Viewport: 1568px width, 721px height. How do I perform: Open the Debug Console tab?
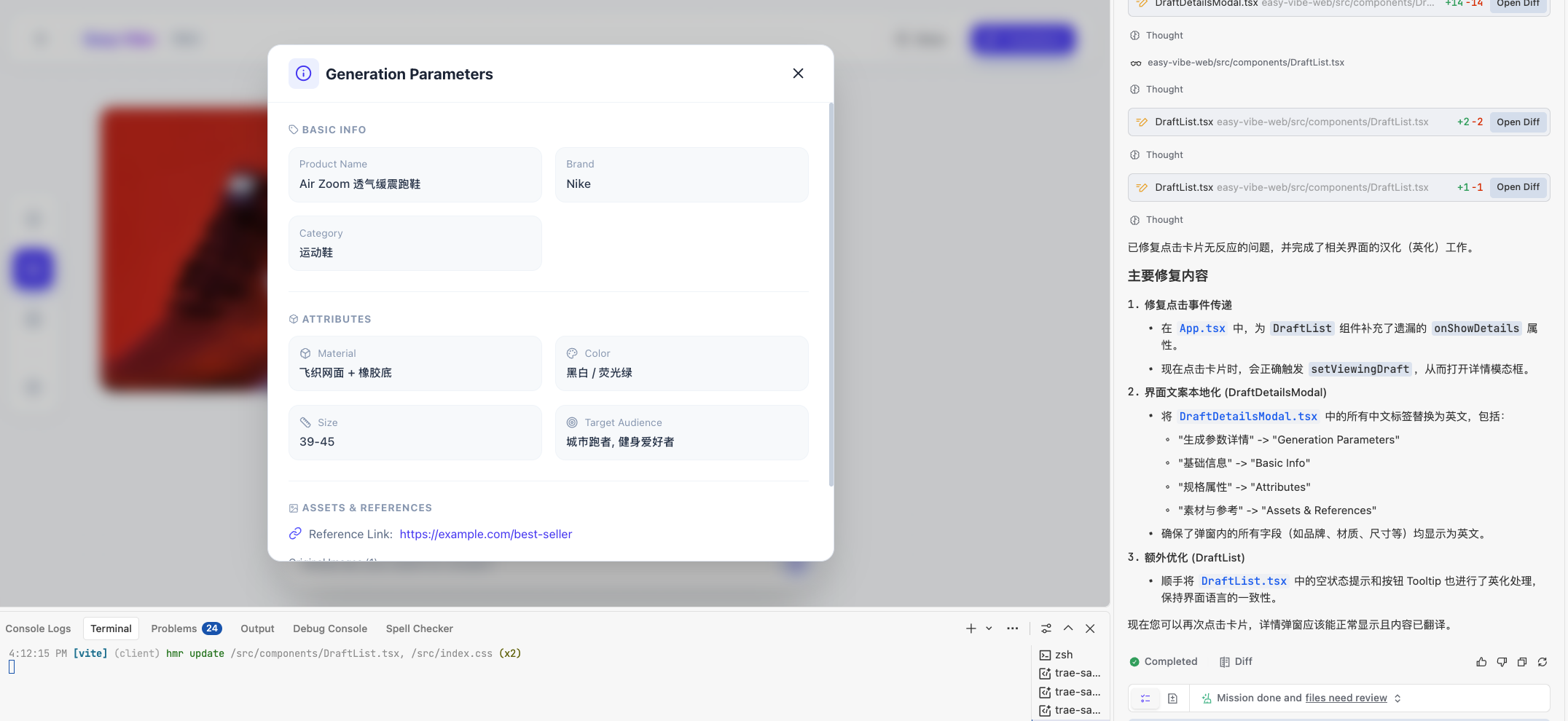[329, 629]
